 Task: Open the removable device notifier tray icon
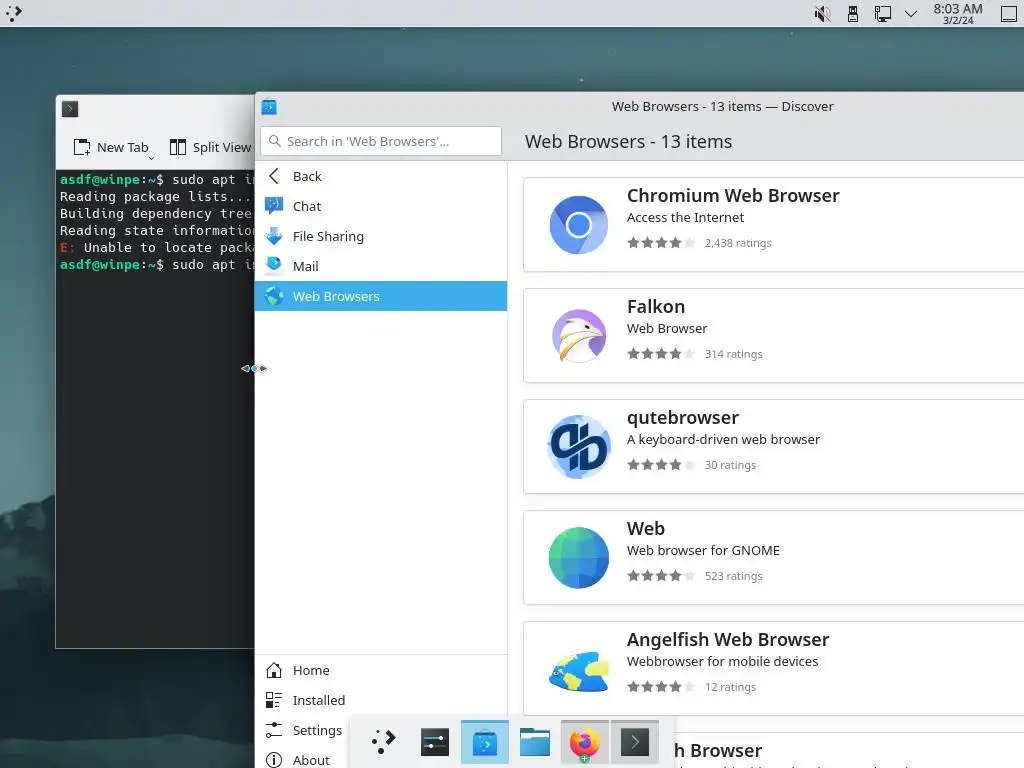pos(852,14)
